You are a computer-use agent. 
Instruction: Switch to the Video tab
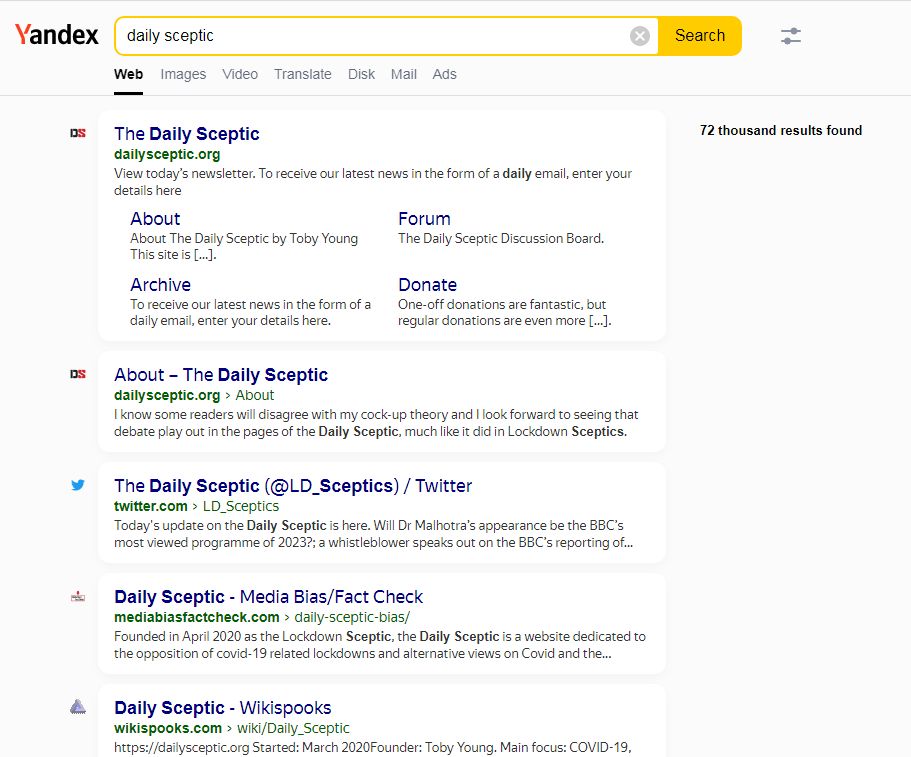click(x=240, y=74)
